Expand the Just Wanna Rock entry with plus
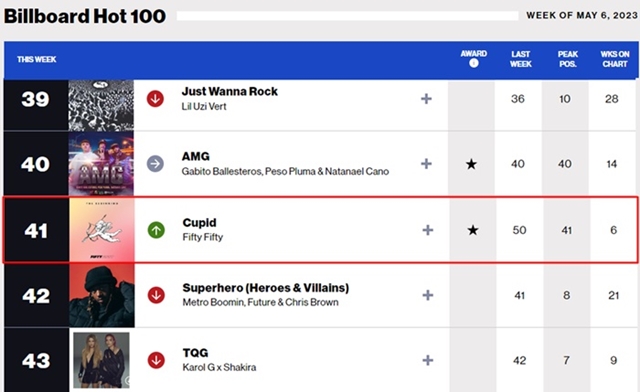Image resolution: width=640 pixels, height=392 pixels. (426, 99)
